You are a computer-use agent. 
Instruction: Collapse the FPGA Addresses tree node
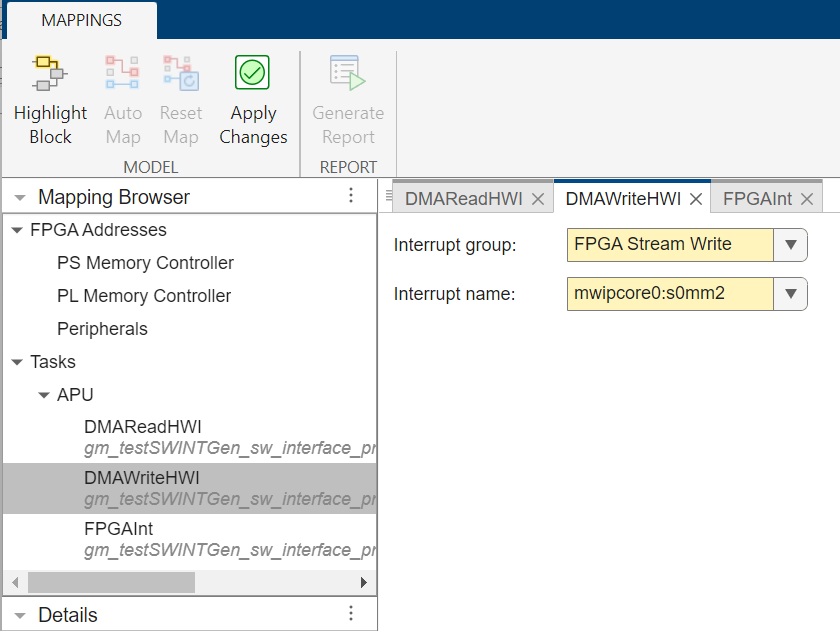16,230
